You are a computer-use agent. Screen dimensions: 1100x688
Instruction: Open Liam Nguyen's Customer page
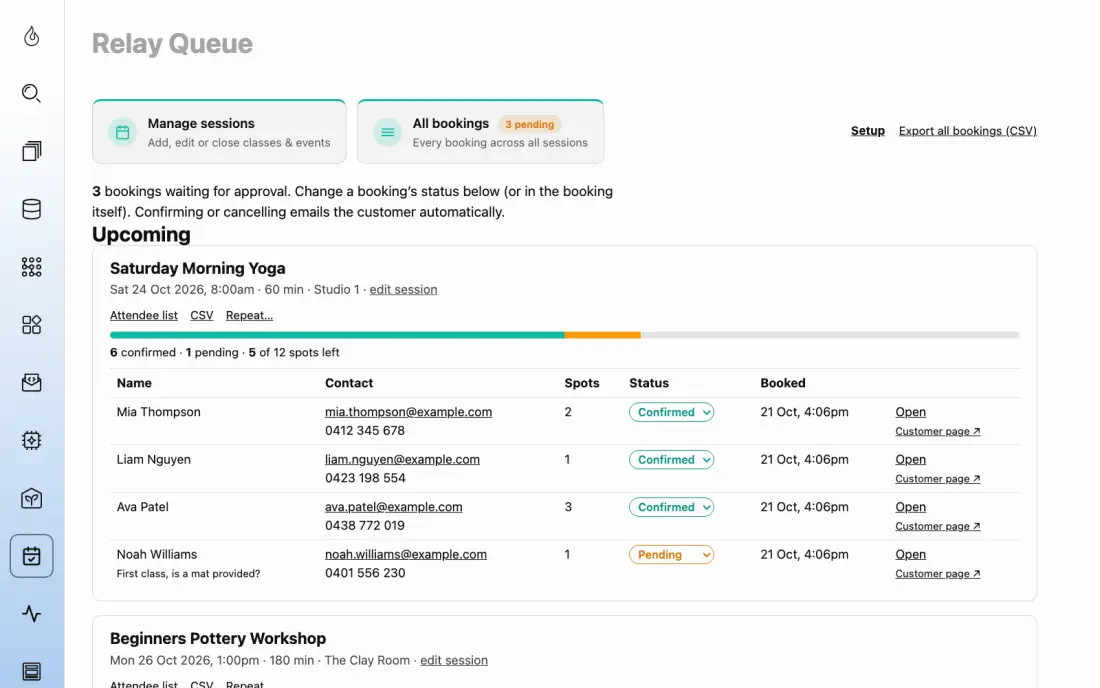click(x=938, y=479)
